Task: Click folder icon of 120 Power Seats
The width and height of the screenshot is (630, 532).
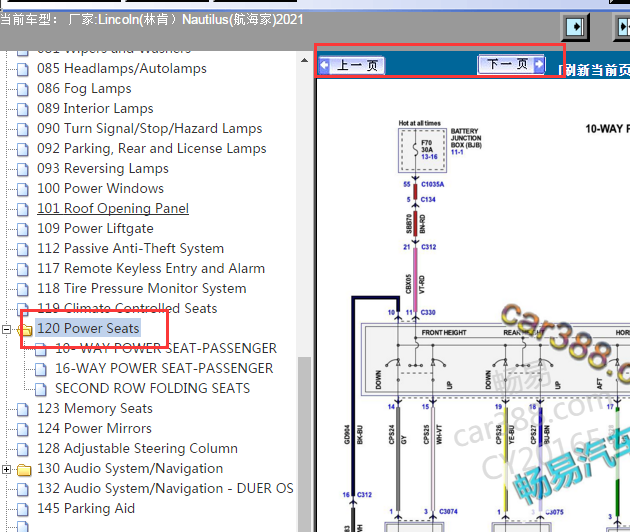Action: (x=25, y=330)
